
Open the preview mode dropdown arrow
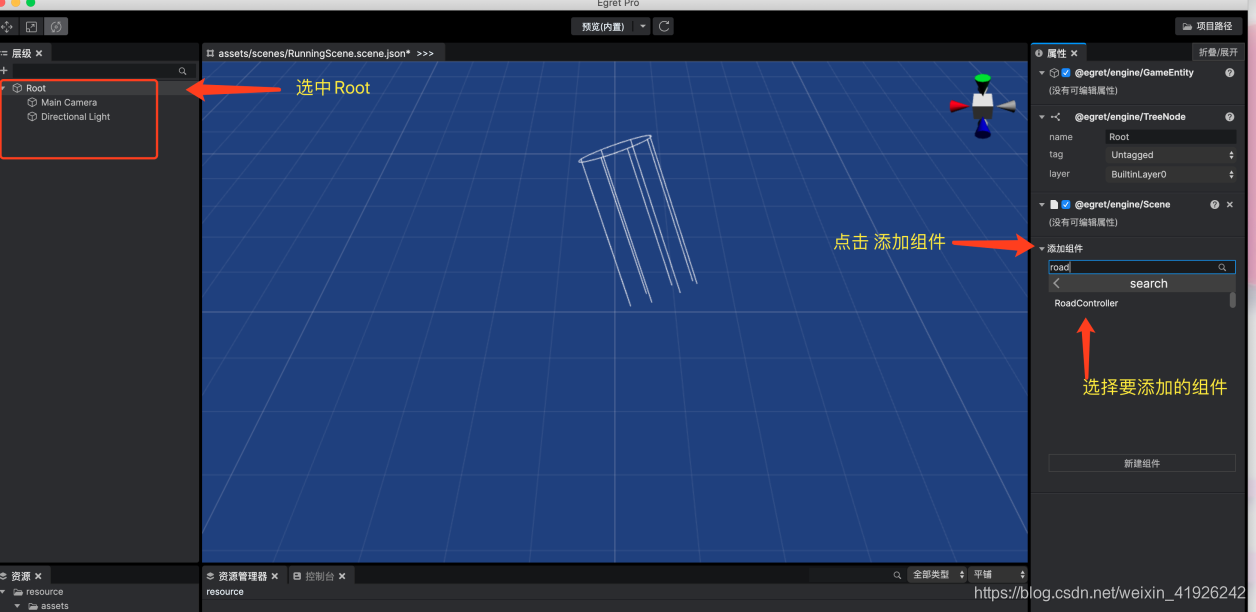pos(643,27)
